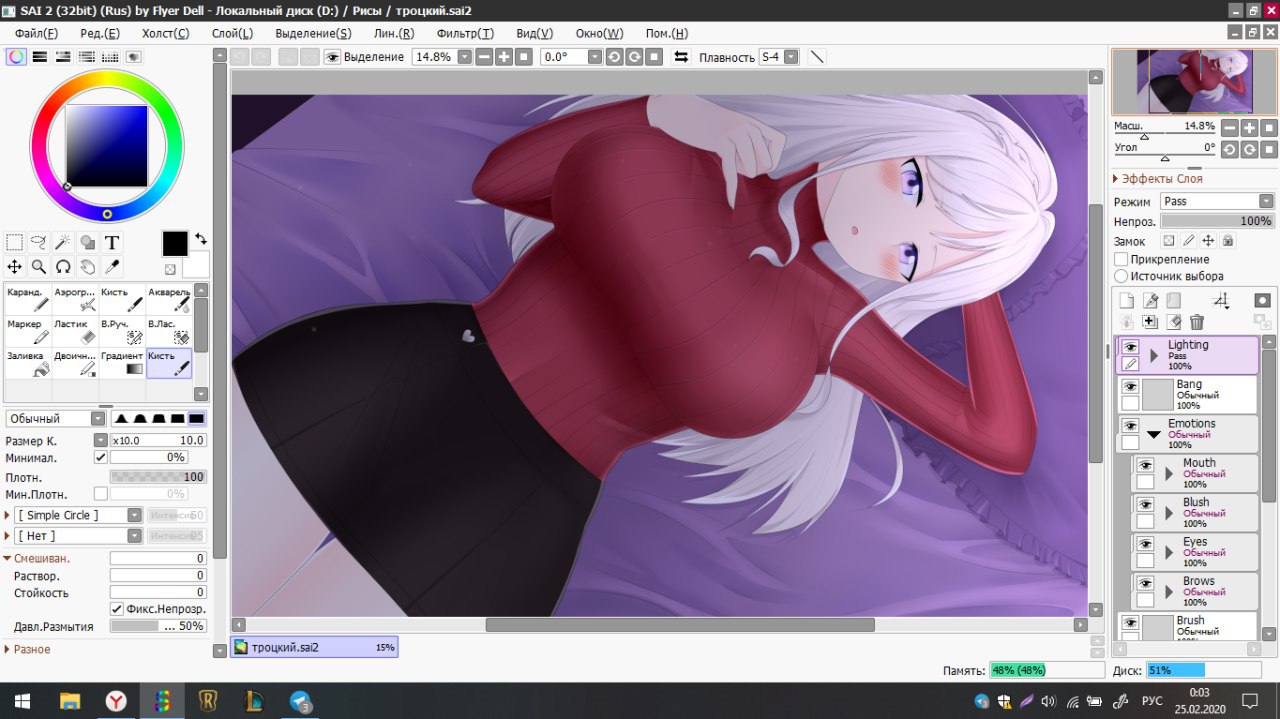The width and height of the screenshot is (1280, 719).
Task: Expand the Brows folder
Action: (1169, 592)
